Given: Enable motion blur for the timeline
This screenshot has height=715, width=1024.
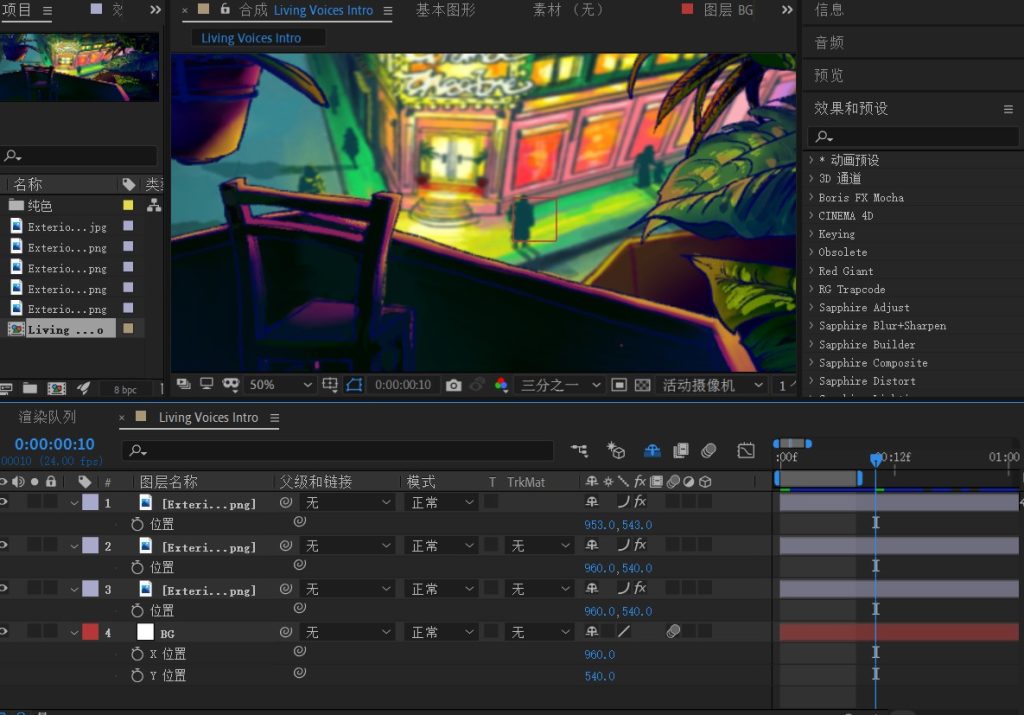Looking at the screenshot, I should click(709, 450).
